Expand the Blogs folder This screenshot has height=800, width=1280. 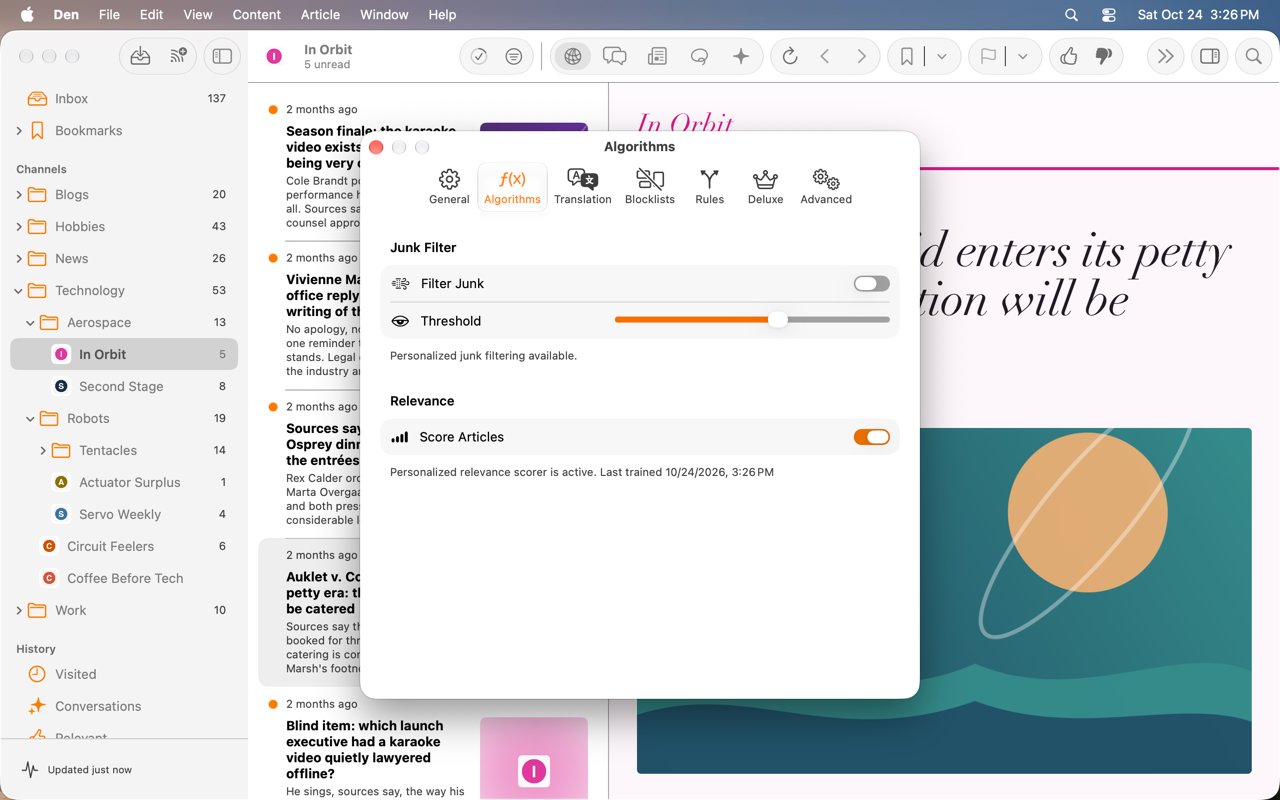pos(19,195)
